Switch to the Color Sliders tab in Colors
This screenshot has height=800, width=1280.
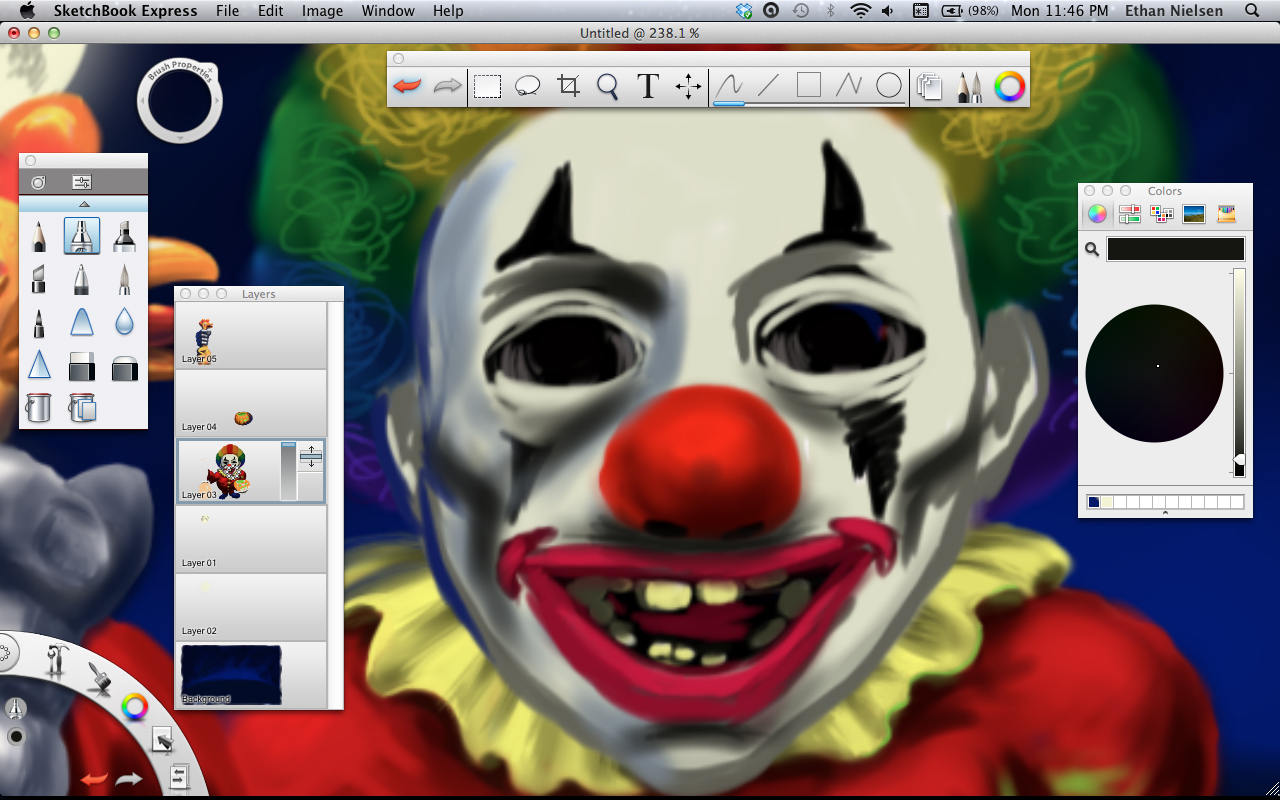click(x=1130, y=213)
